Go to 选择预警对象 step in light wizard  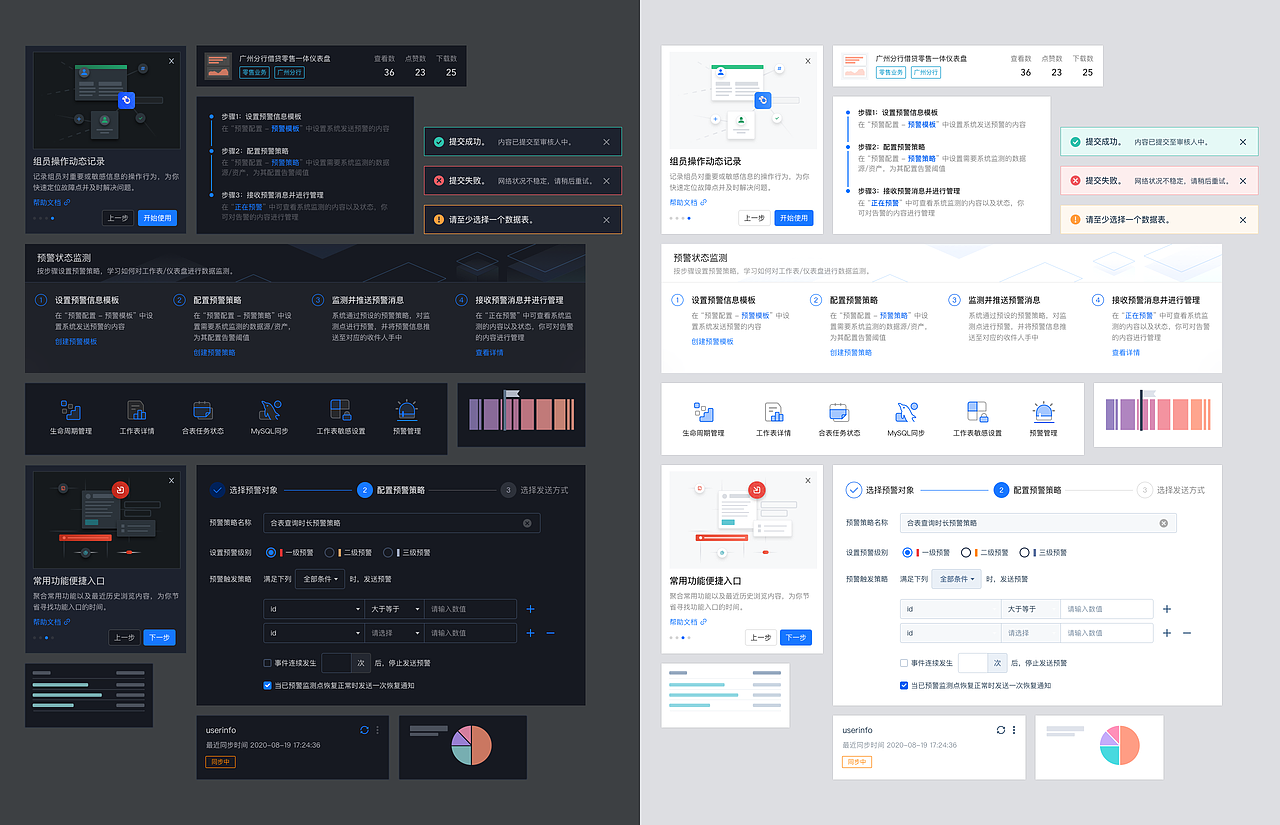point(879,490)
